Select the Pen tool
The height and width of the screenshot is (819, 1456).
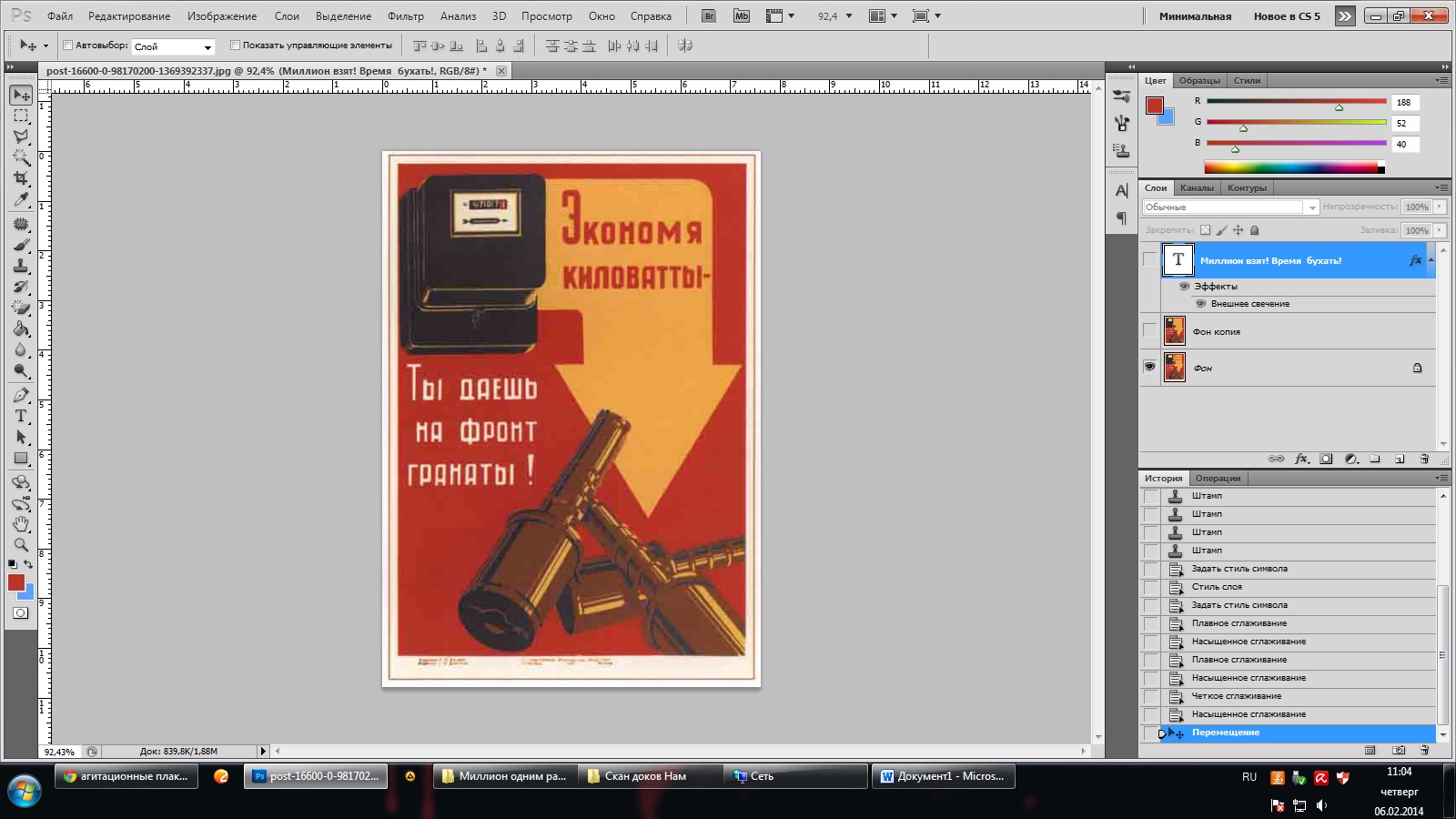point(21,395)
